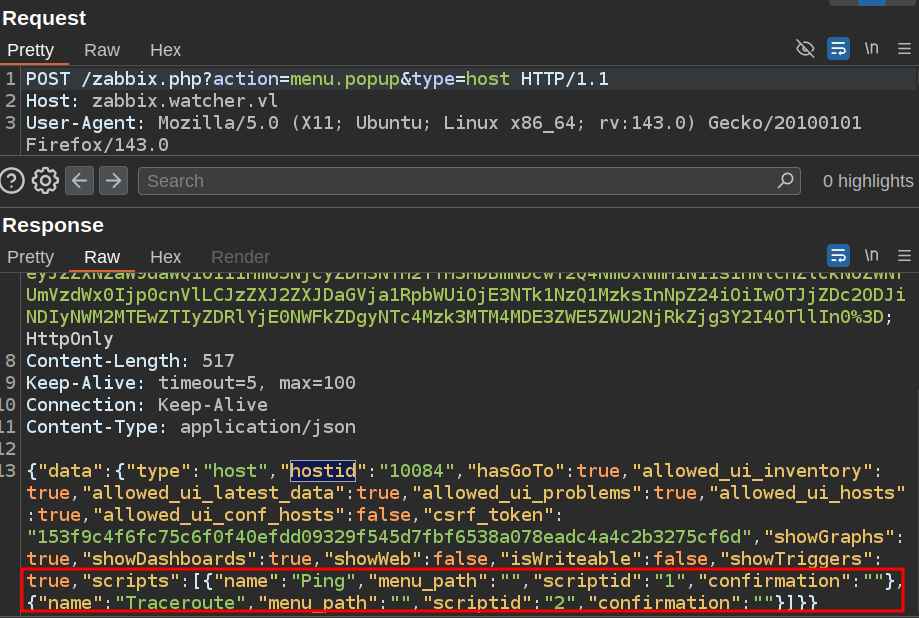
Task: Go to next search match arrow
Action: coord(113,181)
